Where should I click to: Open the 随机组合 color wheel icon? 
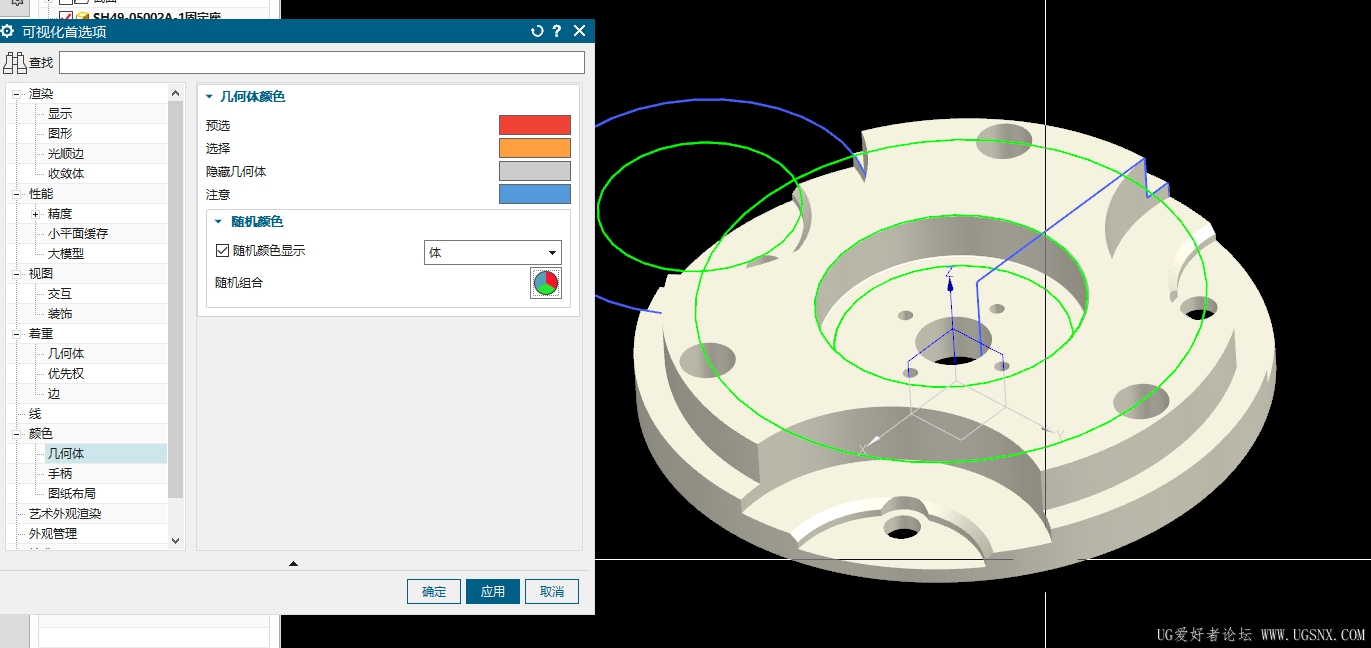[545, 283]
